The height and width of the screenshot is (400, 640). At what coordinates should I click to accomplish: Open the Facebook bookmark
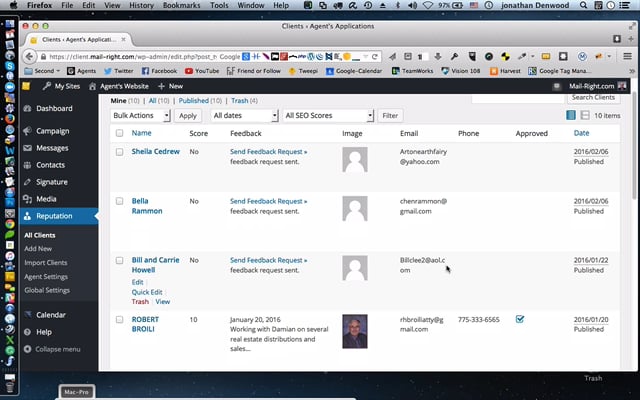(x=159, y=71)
